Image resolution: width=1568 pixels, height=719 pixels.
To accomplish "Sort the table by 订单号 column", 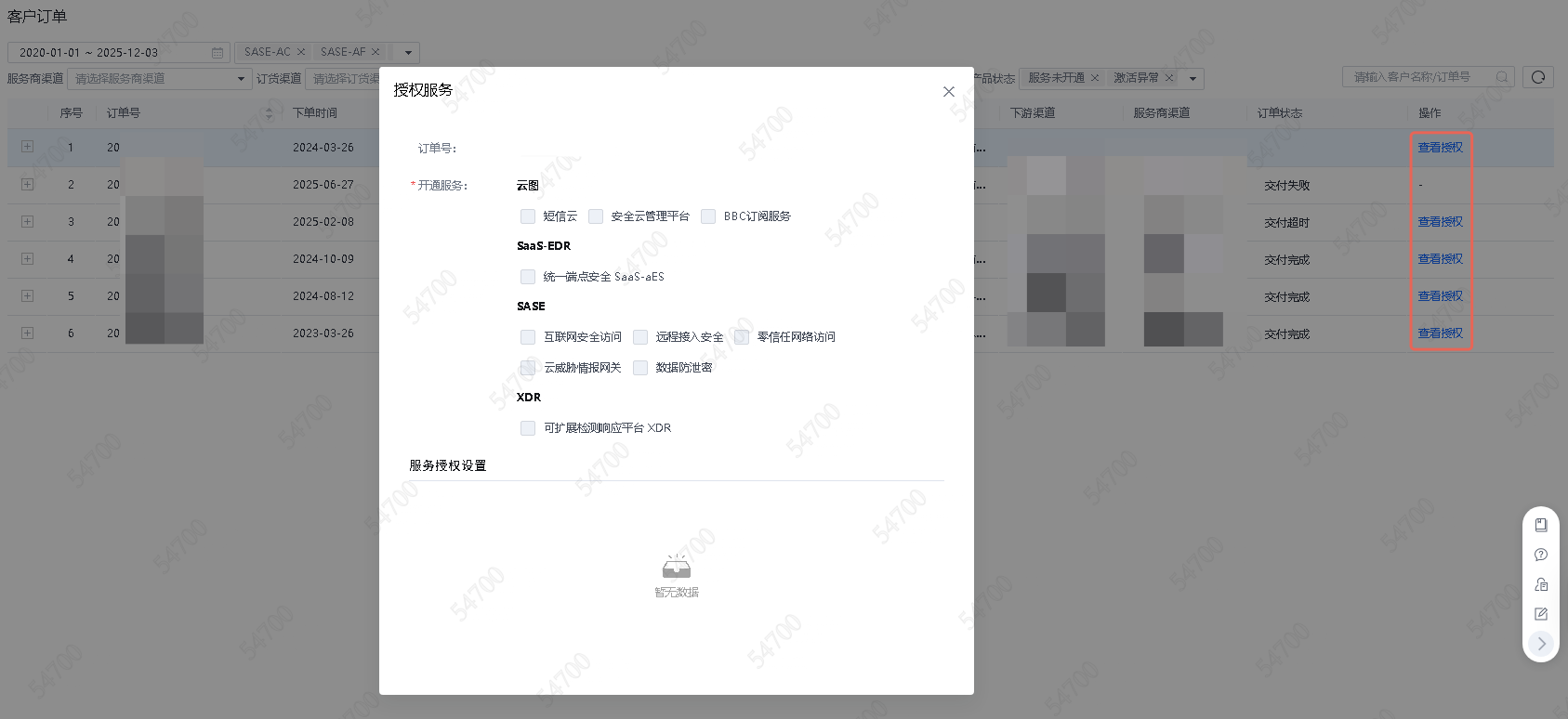I will tap(269, 113).
